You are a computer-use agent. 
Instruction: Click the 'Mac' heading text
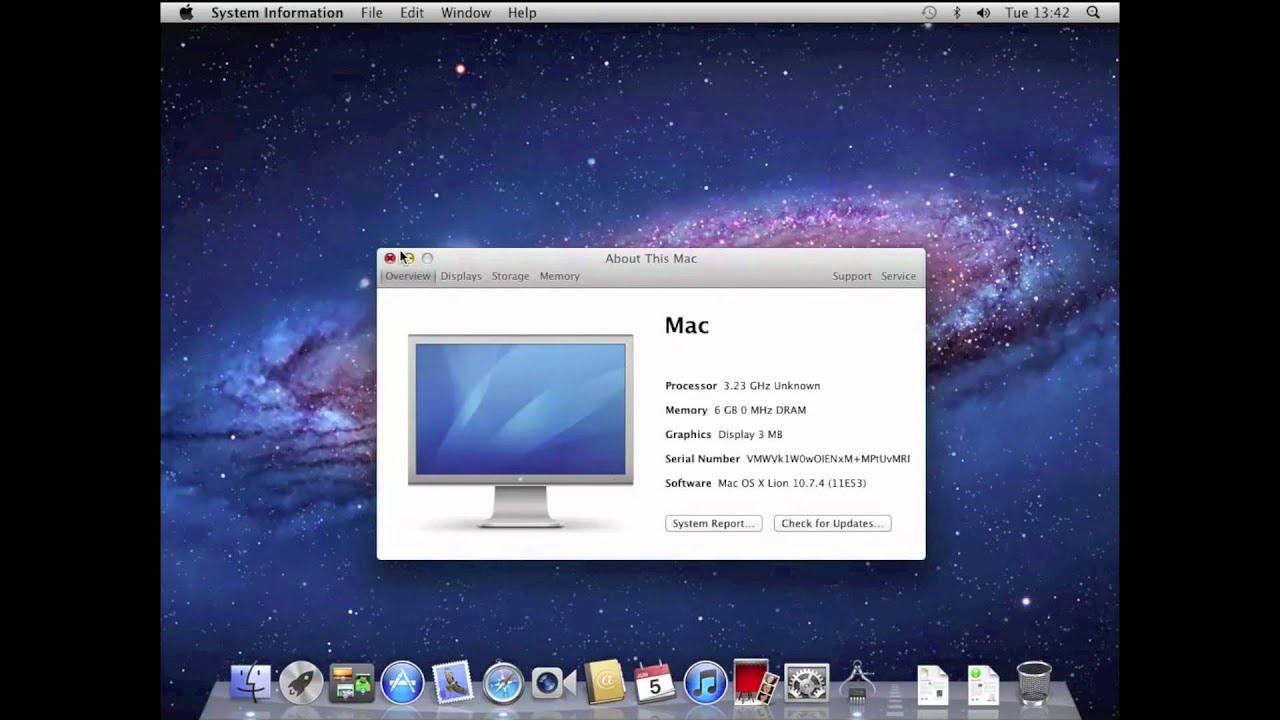pyautogui.click(x=687, y=325)
